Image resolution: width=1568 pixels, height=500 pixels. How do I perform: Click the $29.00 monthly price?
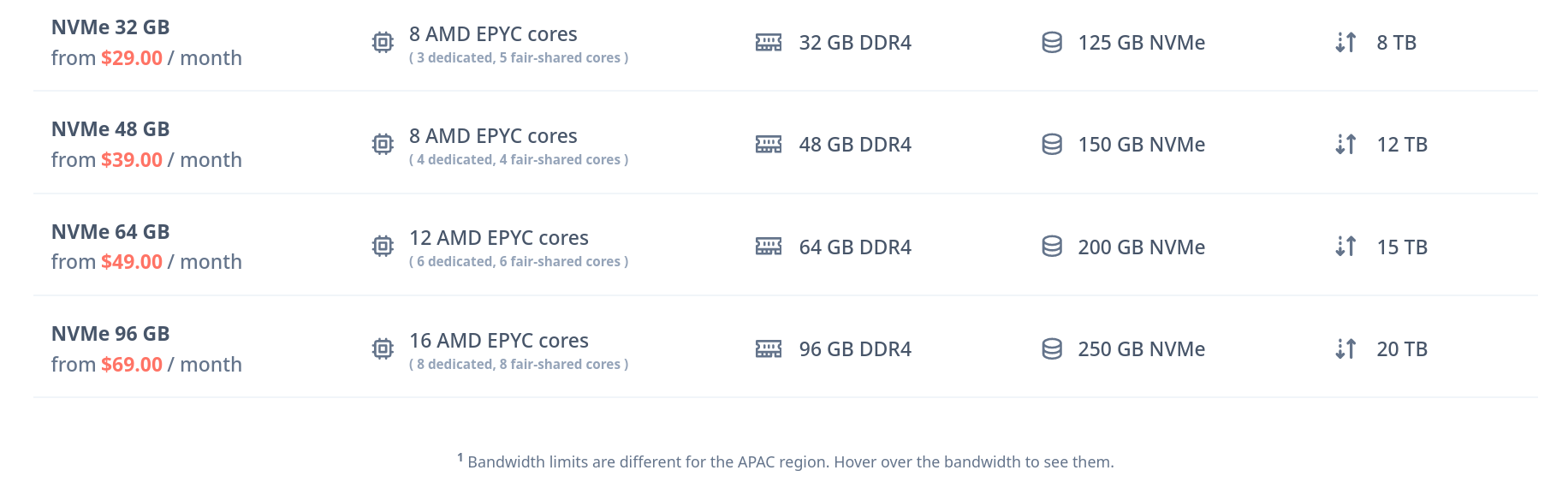coord(132,58)
